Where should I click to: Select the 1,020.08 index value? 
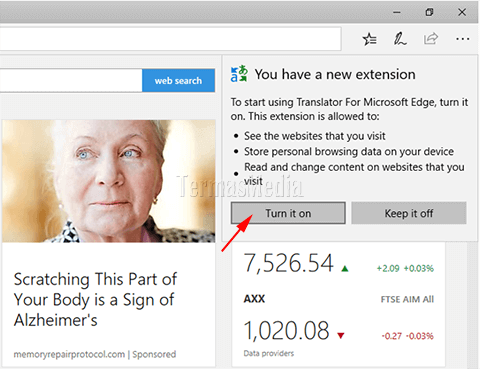(287, 331)
